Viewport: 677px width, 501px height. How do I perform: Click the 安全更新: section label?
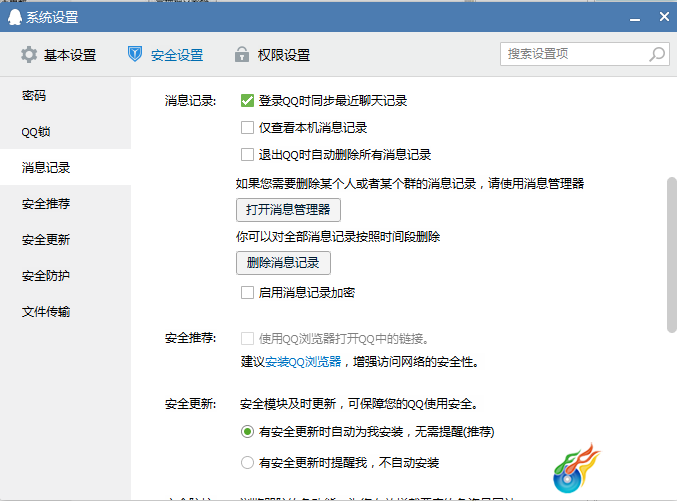click(190, 404)
